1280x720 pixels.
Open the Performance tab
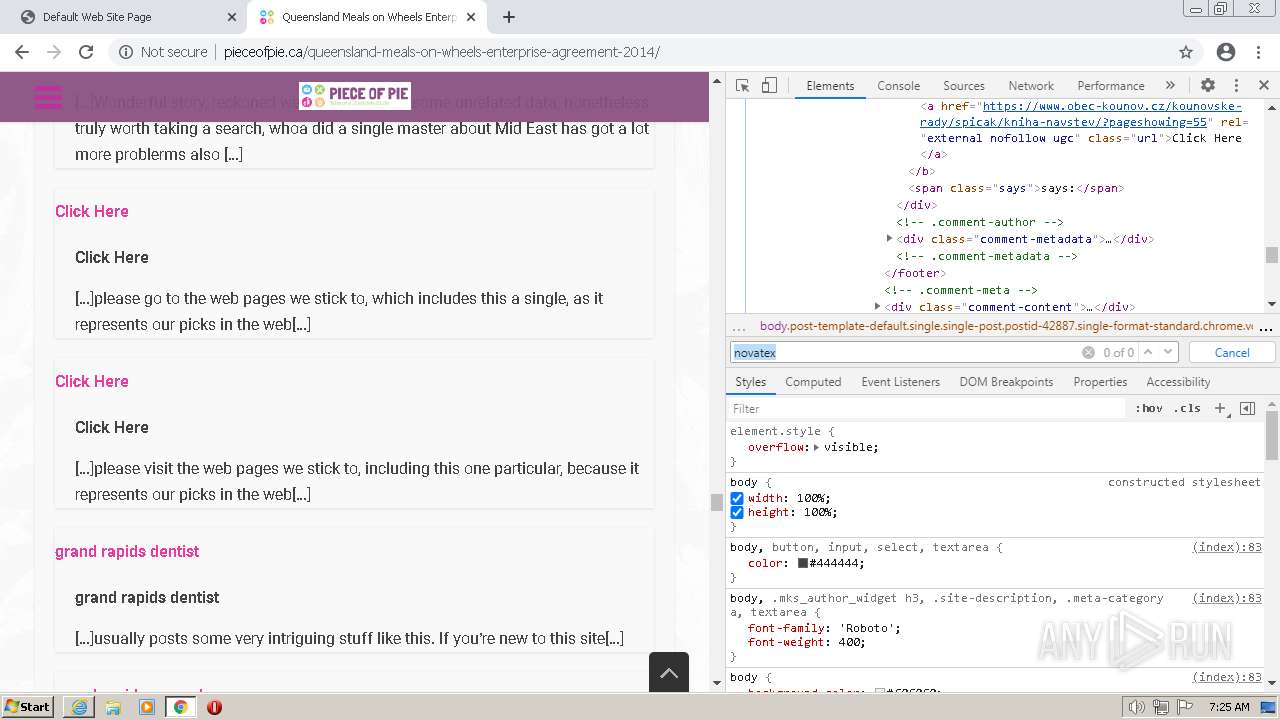point(1110,86)
